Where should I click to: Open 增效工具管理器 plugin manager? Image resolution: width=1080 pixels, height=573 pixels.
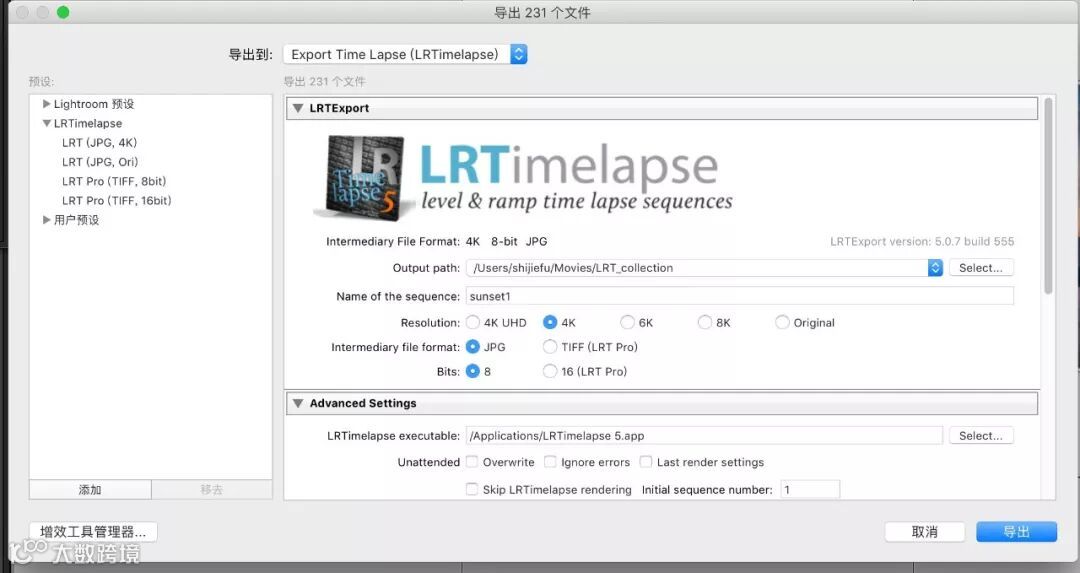click(93, 532)
